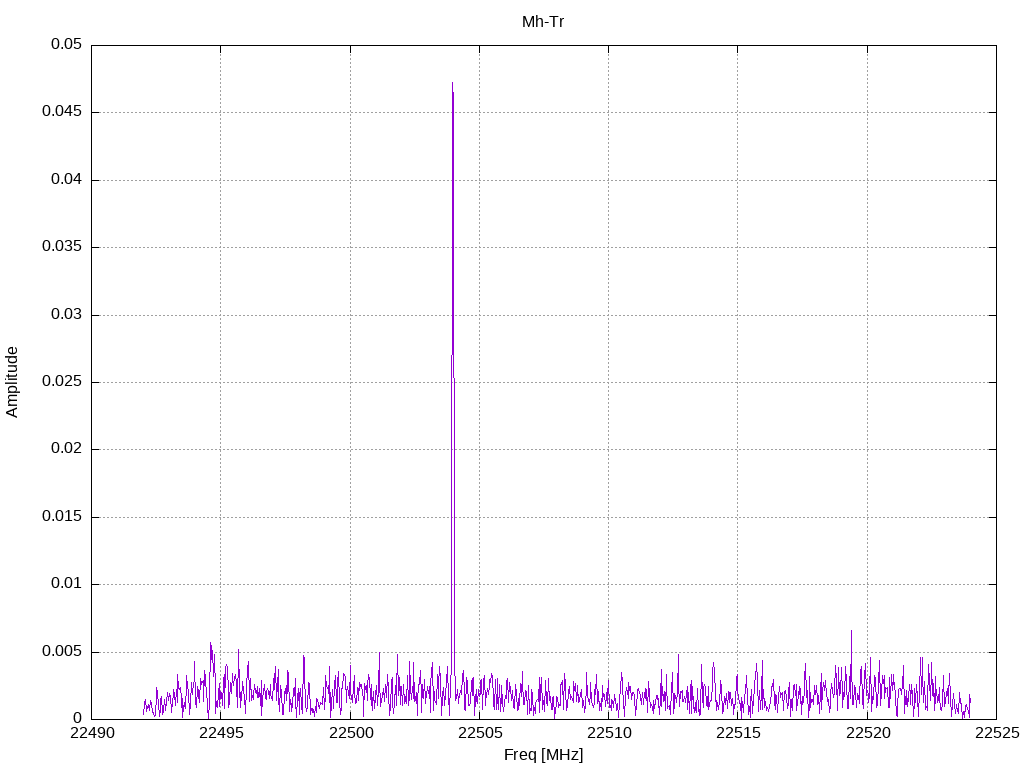This screenshot has height=768, width=1024.
Task: Click the plot title Mh-Tr
Action: coord(542,21)
